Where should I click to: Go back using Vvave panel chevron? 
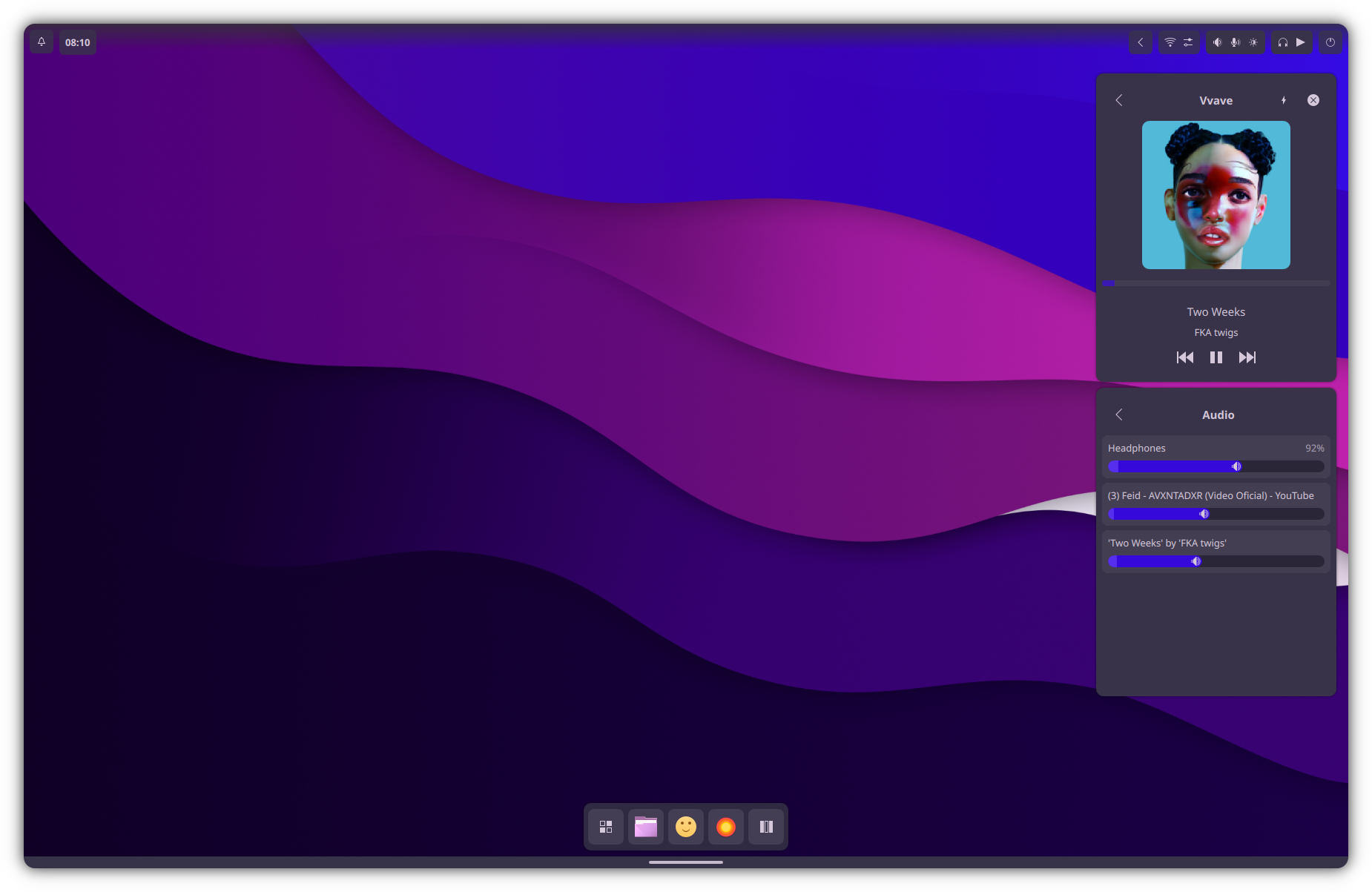[x=1119, y=100]
